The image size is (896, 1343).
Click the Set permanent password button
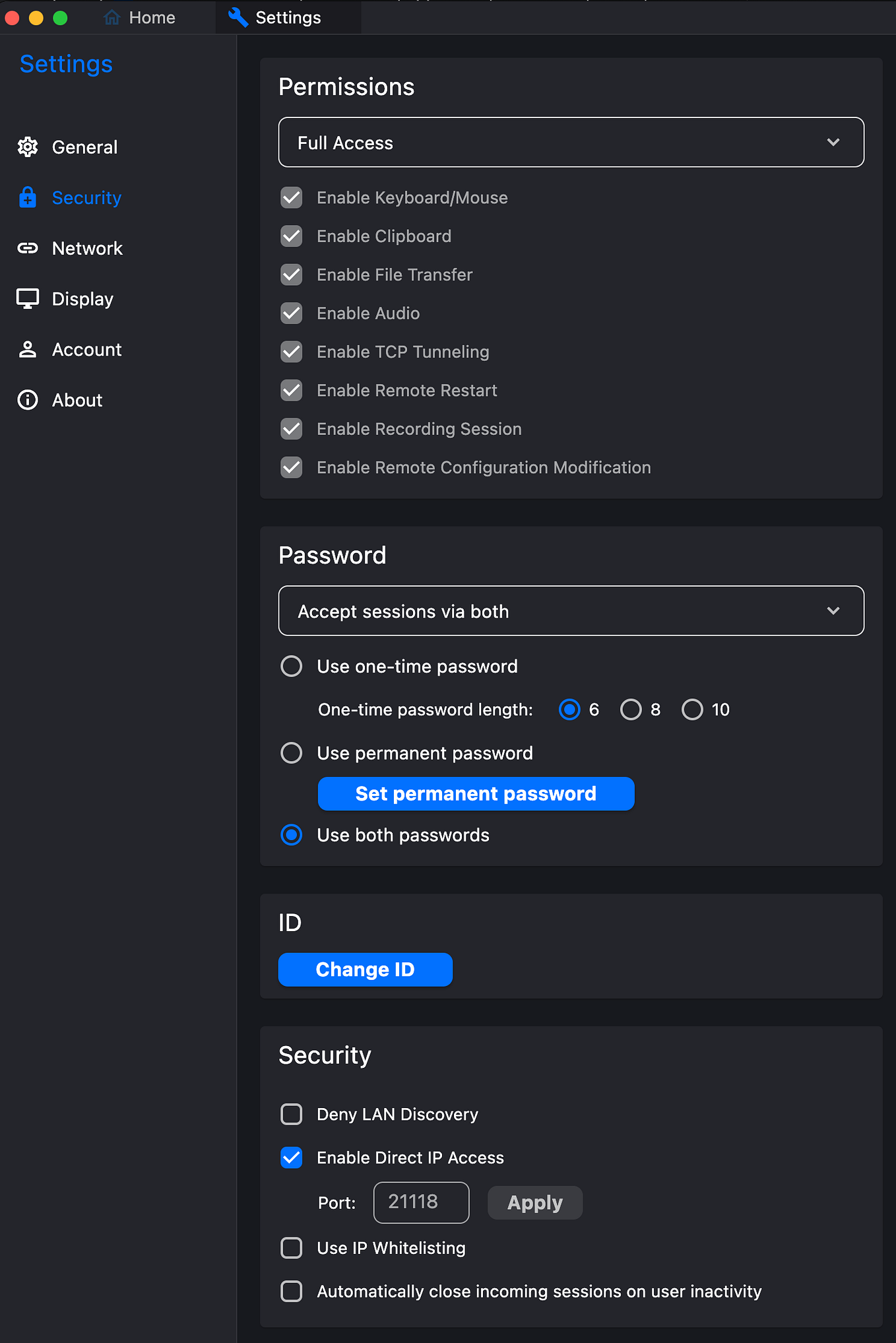pyautogui.click(x=476, y=794)
